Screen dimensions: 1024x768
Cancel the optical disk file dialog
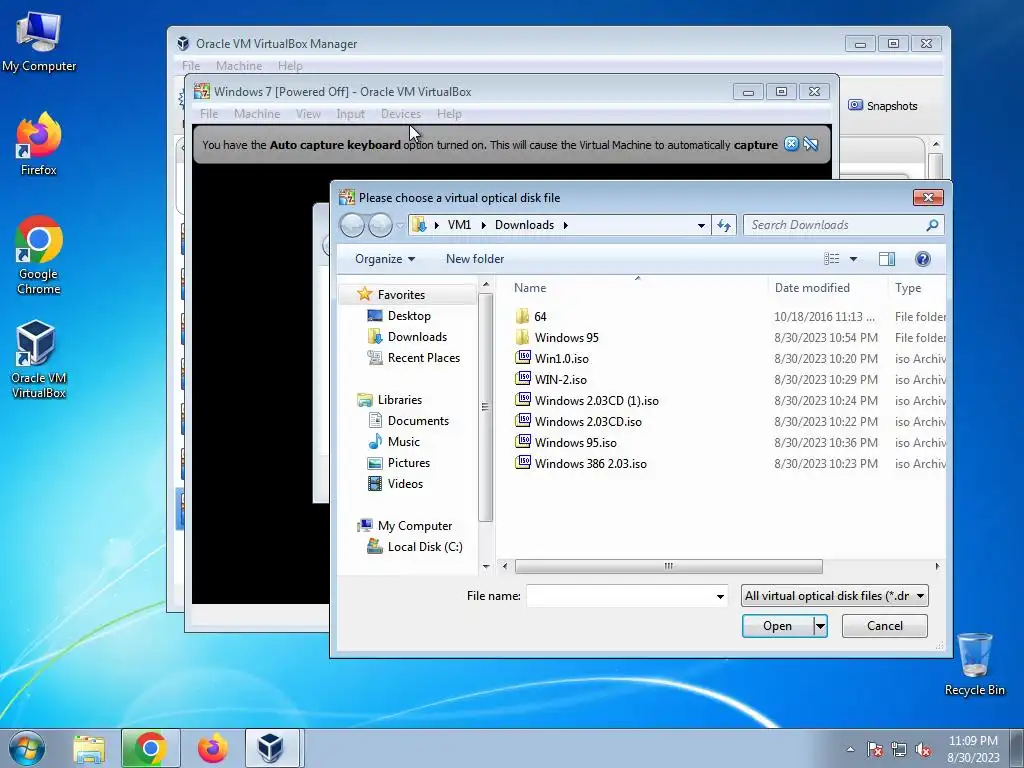click(x=884, y=626)
